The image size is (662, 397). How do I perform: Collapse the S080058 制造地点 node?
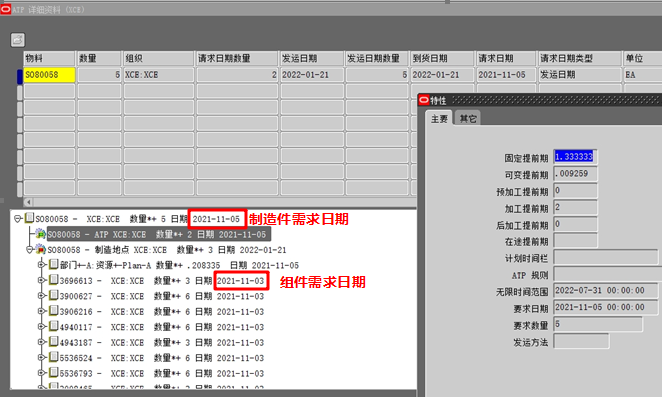pos(30,250)
